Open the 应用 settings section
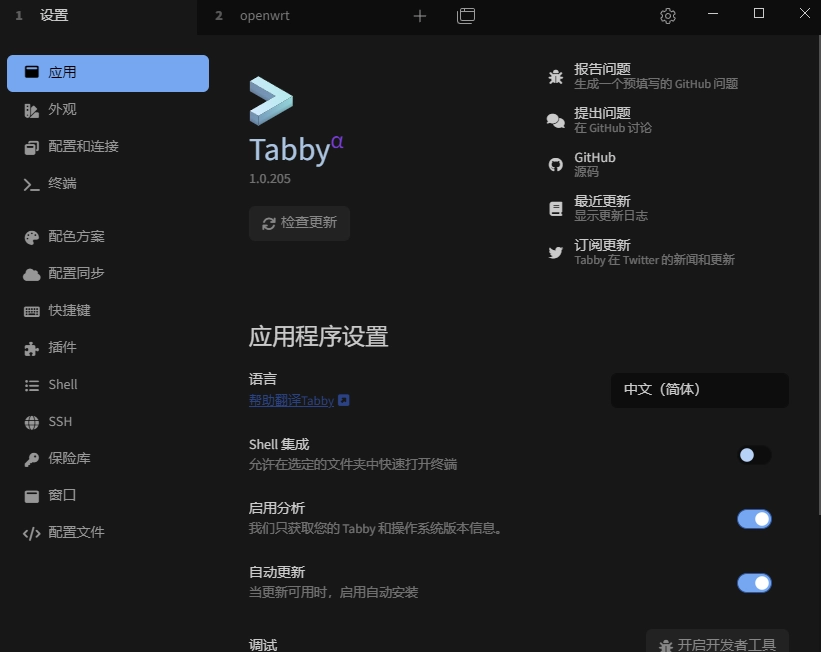 [108, 73]
